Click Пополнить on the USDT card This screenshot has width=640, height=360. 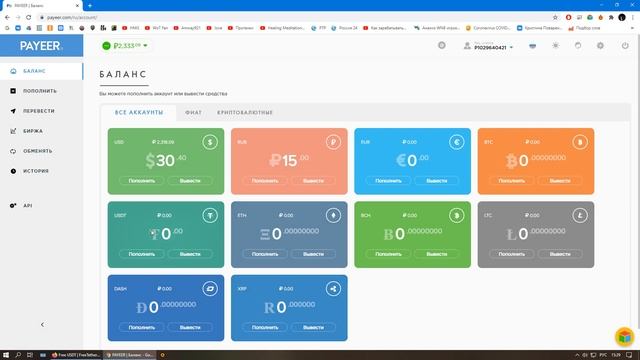(x=142, y=254)
